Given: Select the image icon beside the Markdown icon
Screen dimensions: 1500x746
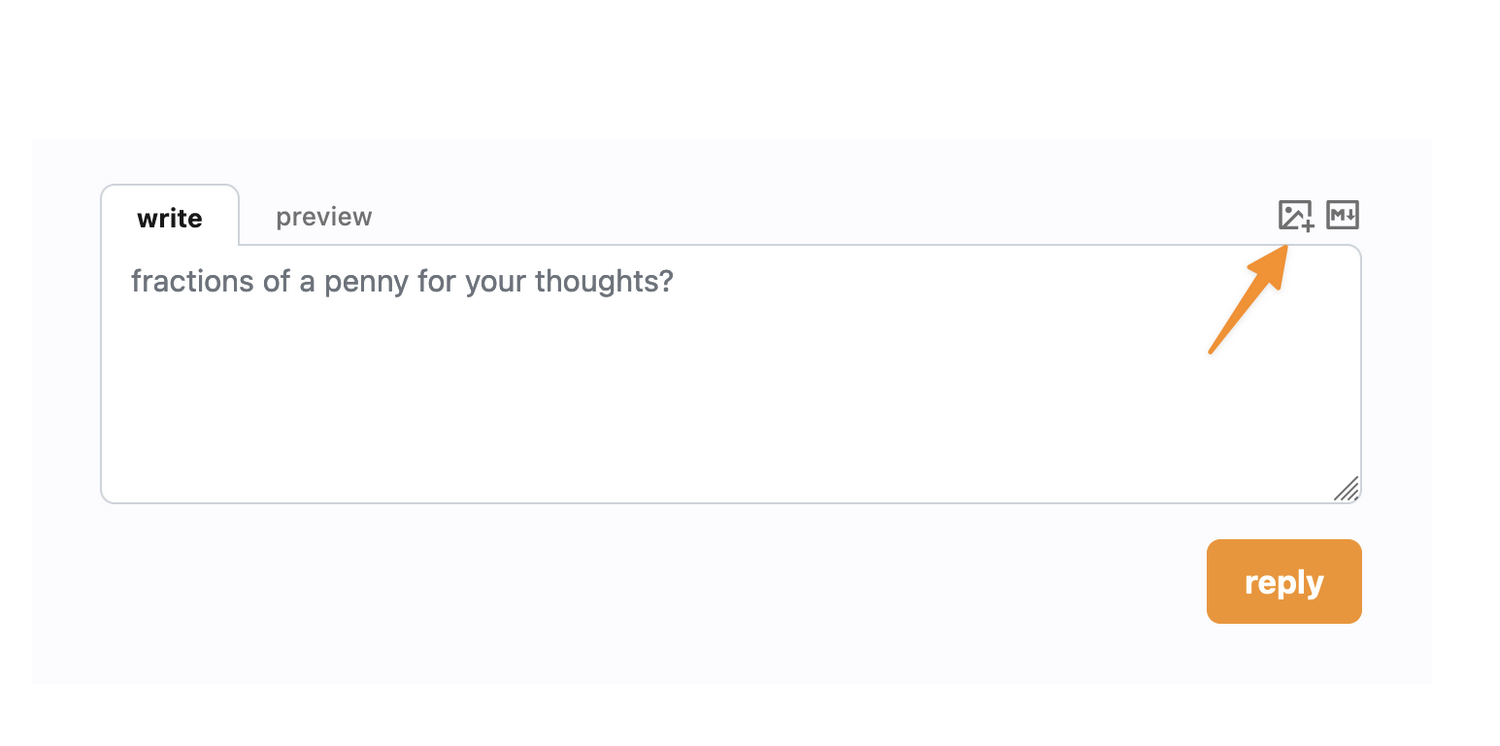Looking at the screenshot, I should (1295, 215).
